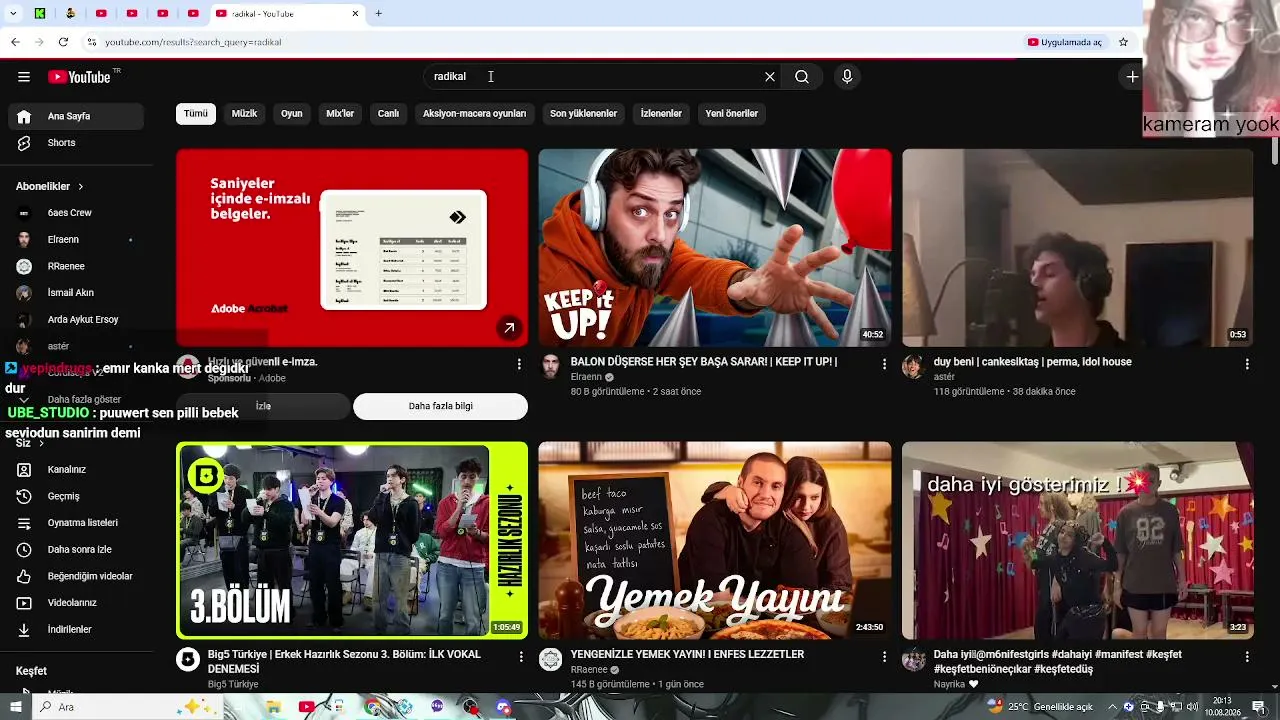Go to Ana Sayfa in the sidebar
Viewport: 1280px width, 720px height.
76,116
